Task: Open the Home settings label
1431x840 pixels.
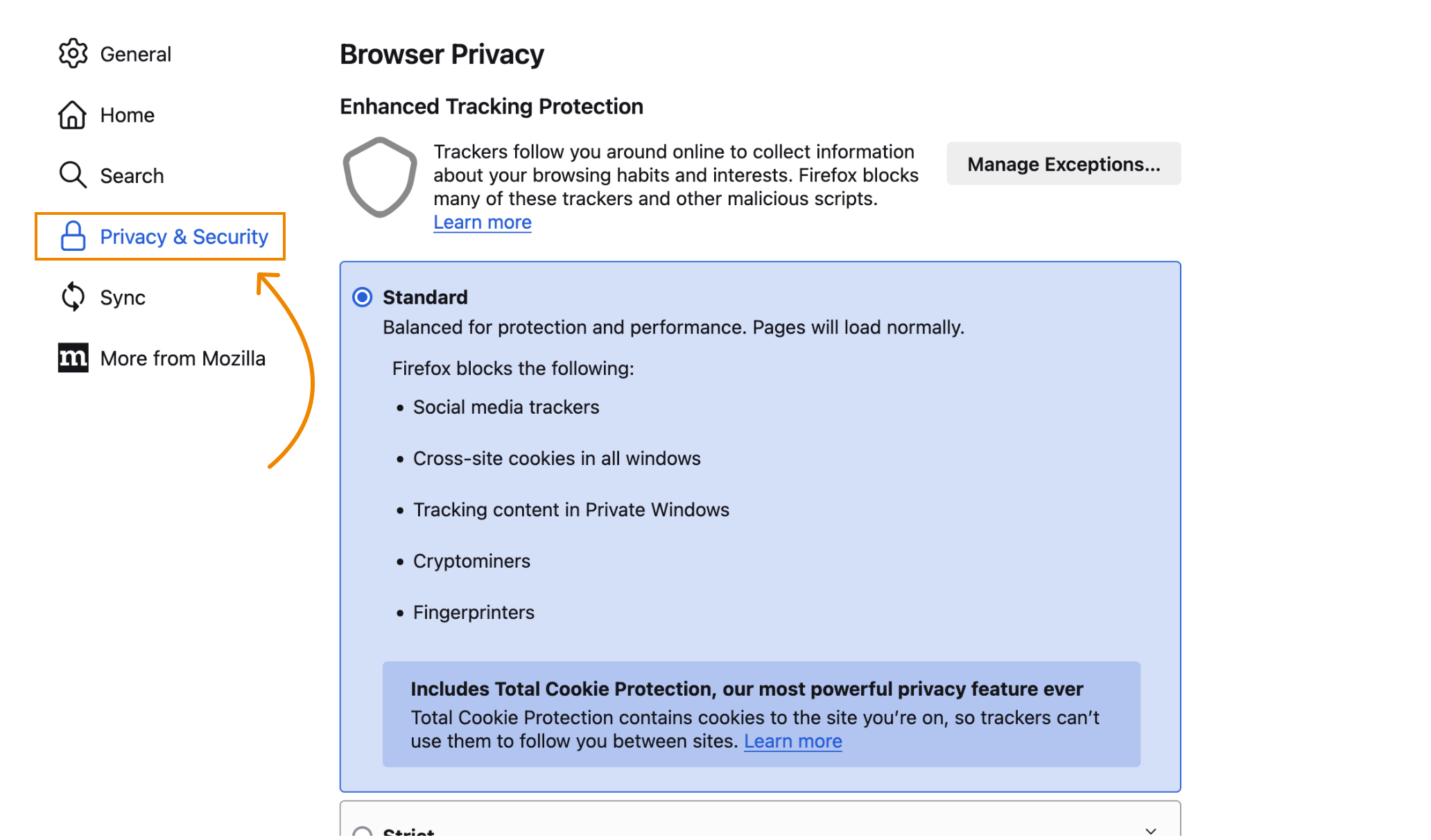Action: [128, 115]
